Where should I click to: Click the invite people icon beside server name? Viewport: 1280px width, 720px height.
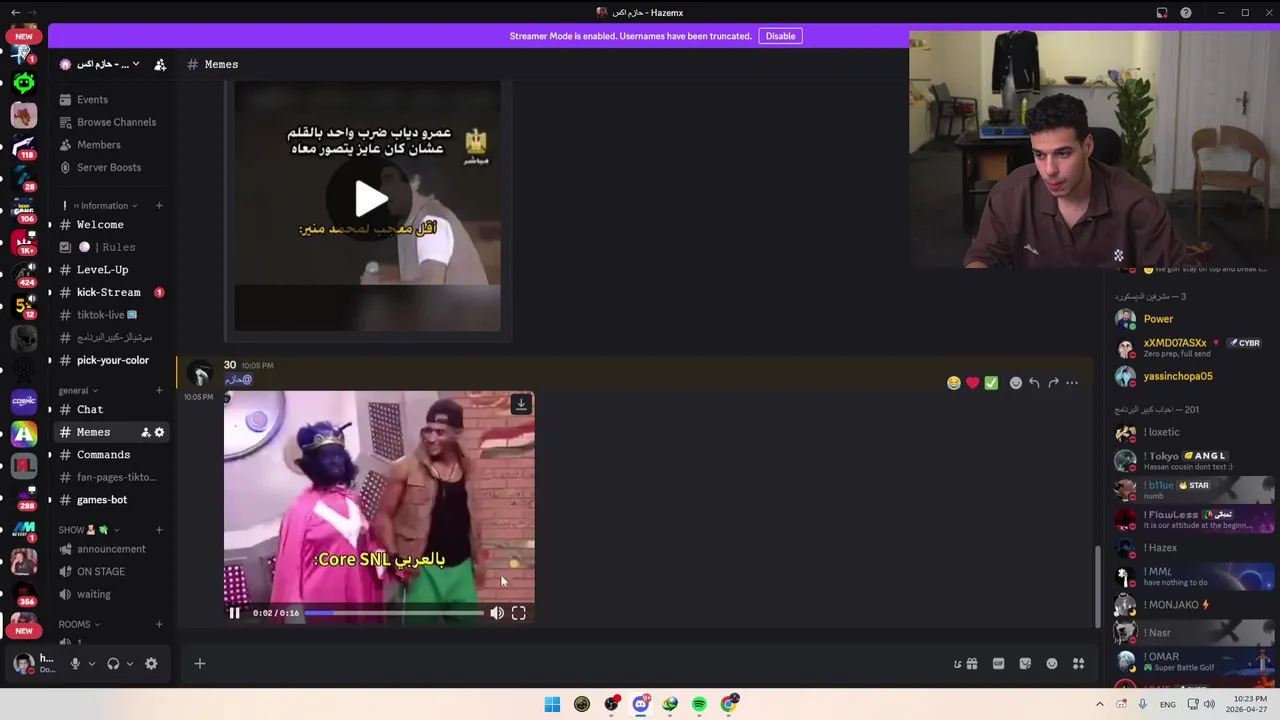click(160, 64)
